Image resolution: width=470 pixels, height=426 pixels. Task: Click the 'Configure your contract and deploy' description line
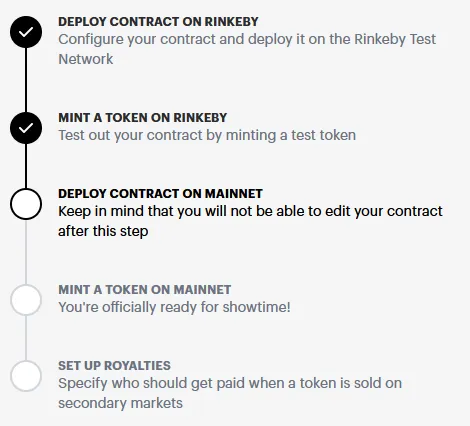point(247,39)
